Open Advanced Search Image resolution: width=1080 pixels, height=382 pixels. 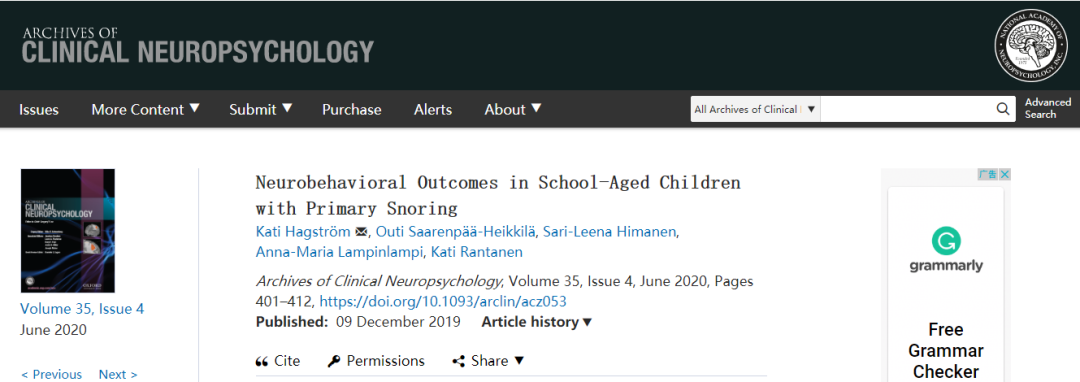[x=1048, y=108]
